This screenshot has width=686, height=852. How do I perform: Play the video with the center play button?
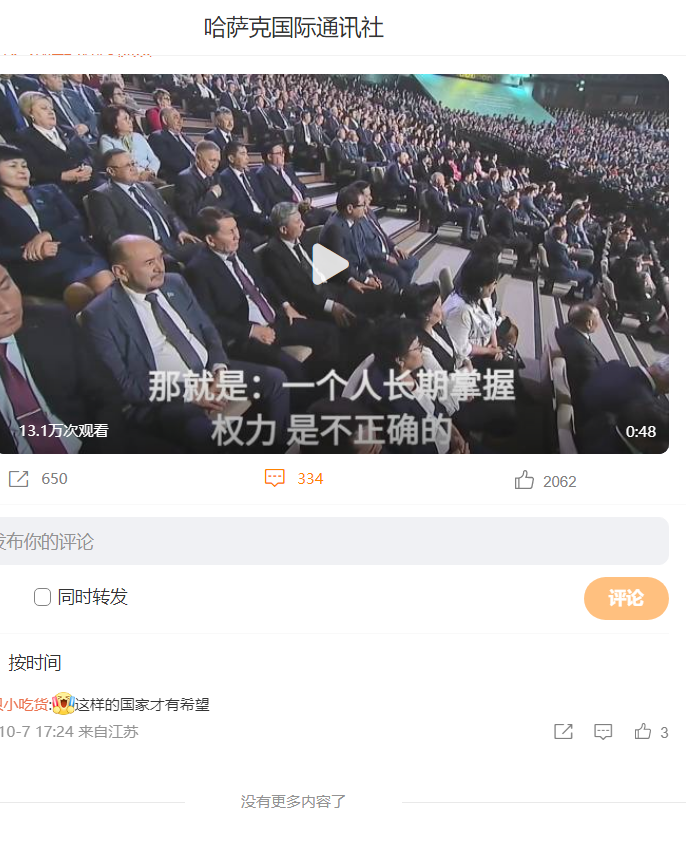[330, 264]
